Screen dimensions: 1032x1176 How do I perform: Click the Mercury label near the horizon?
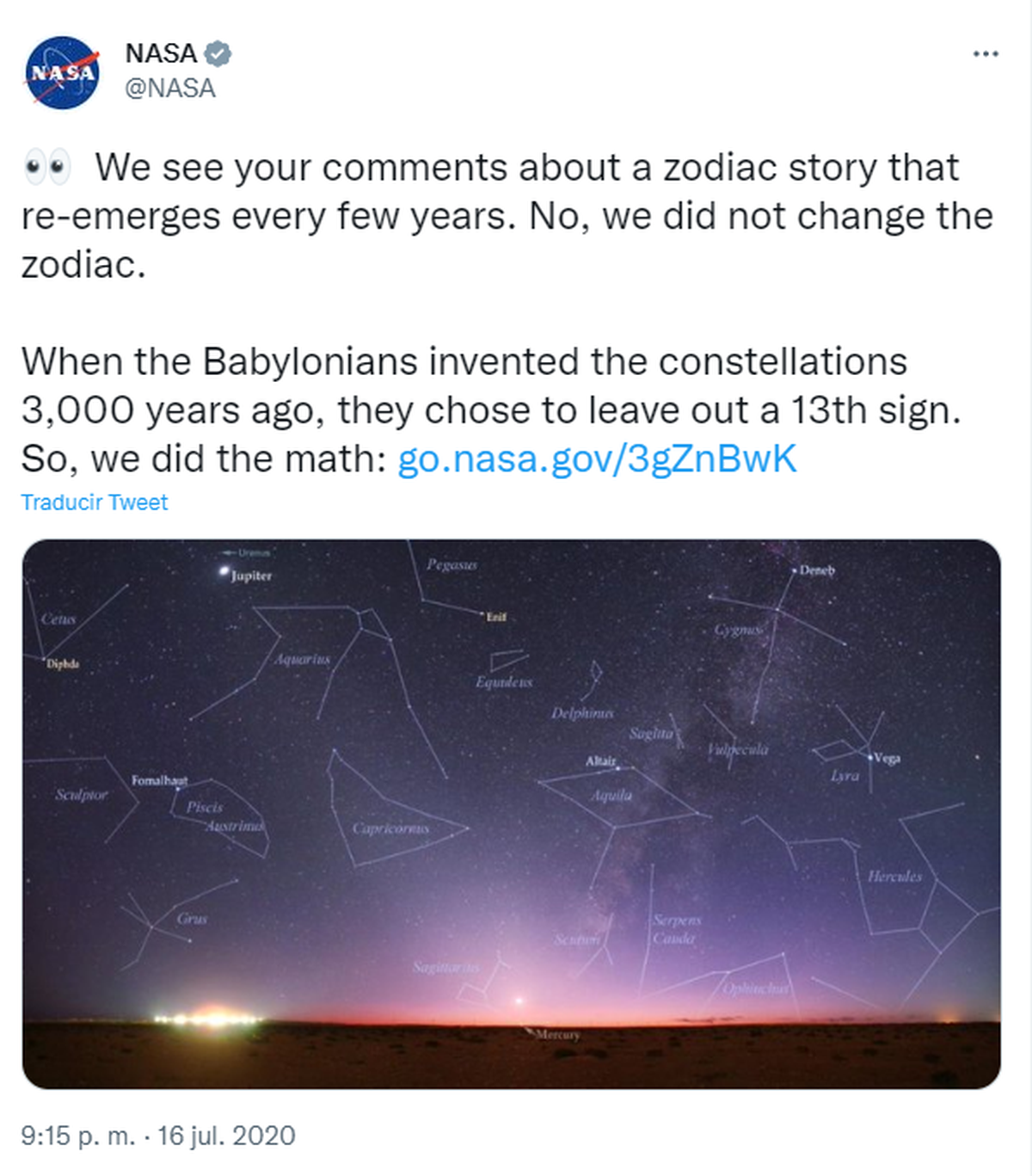coord(557,1034)
